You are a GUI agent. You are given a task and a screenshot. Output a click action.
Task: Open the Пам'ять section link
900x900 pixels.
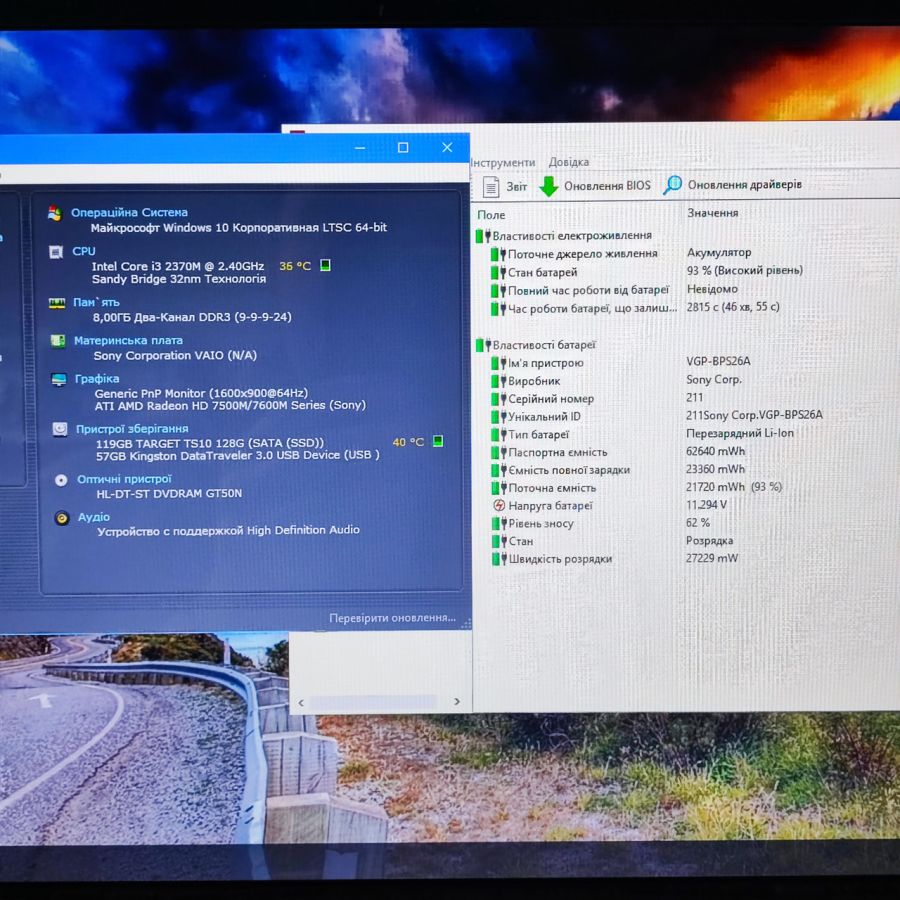coord(96,302)
